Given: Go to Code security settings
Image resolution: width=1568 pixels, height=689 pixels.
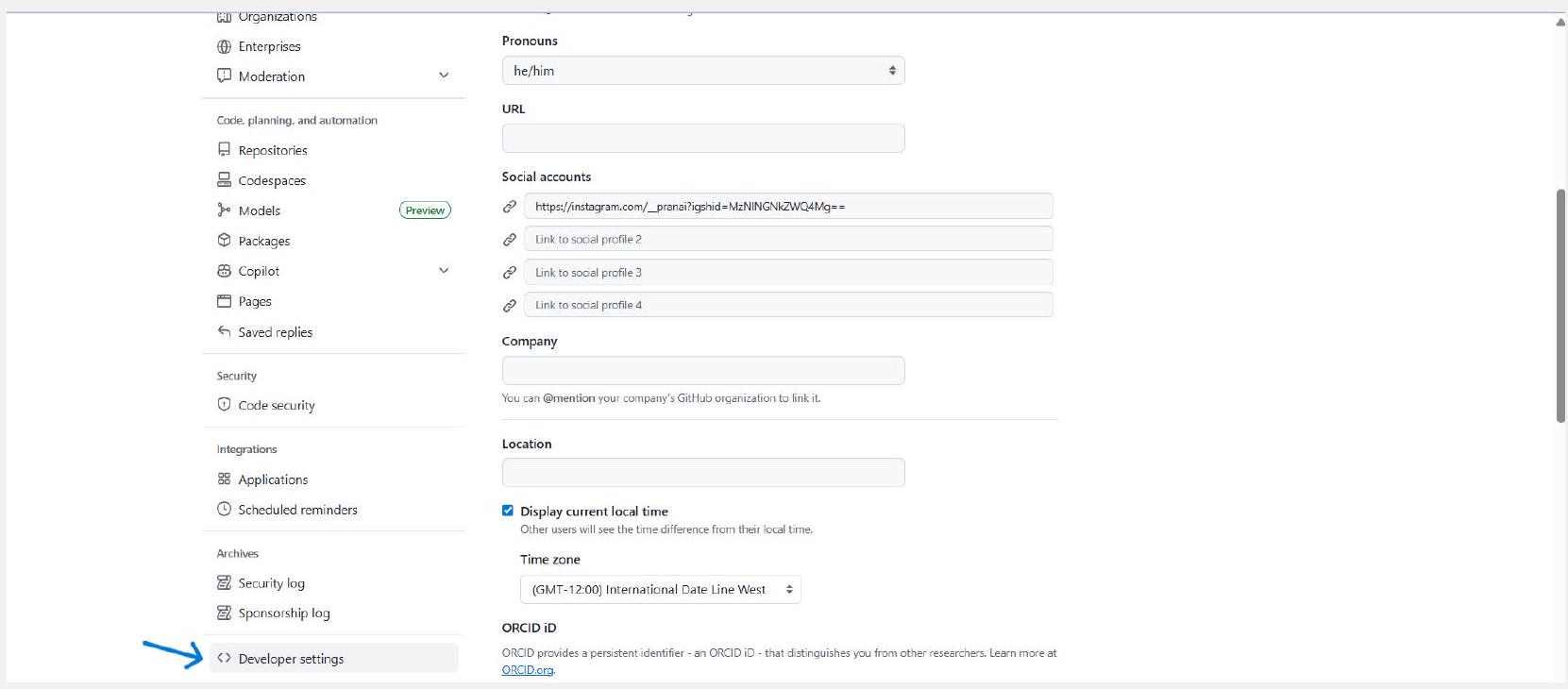Looking at the screenshot, I should point(277,405).
